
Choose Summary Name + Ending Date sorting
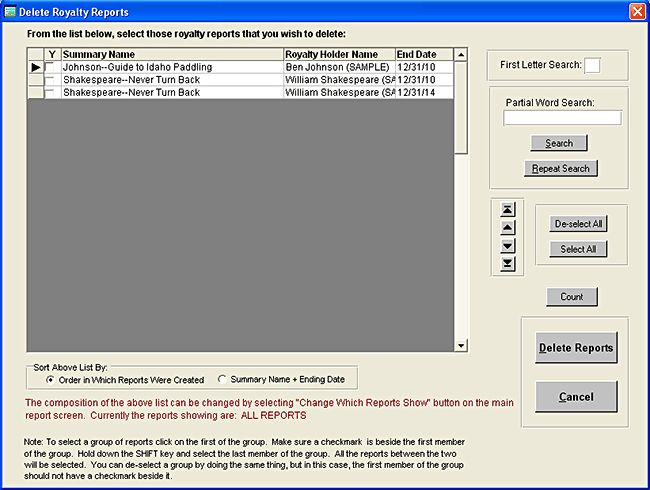222,380
